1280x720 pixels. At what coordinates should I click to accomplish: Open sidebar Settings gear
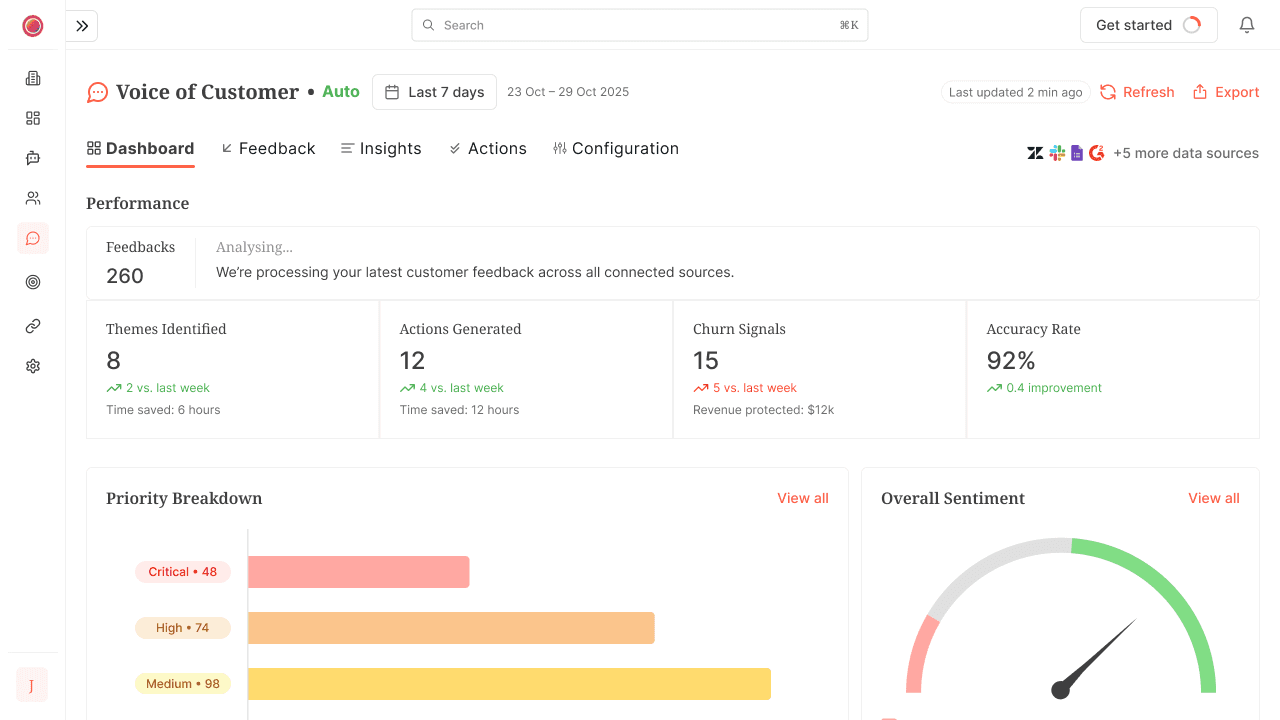click(x=32, y=366)
